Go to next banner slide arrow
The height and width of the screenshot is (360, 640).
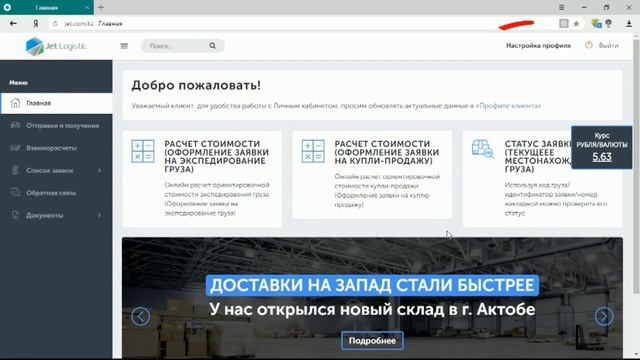coord(604,316)
